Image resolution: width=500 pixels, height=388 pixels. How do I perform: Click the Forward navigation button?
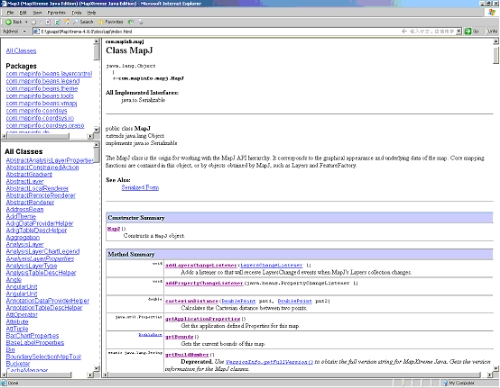[x=34, y=22]
